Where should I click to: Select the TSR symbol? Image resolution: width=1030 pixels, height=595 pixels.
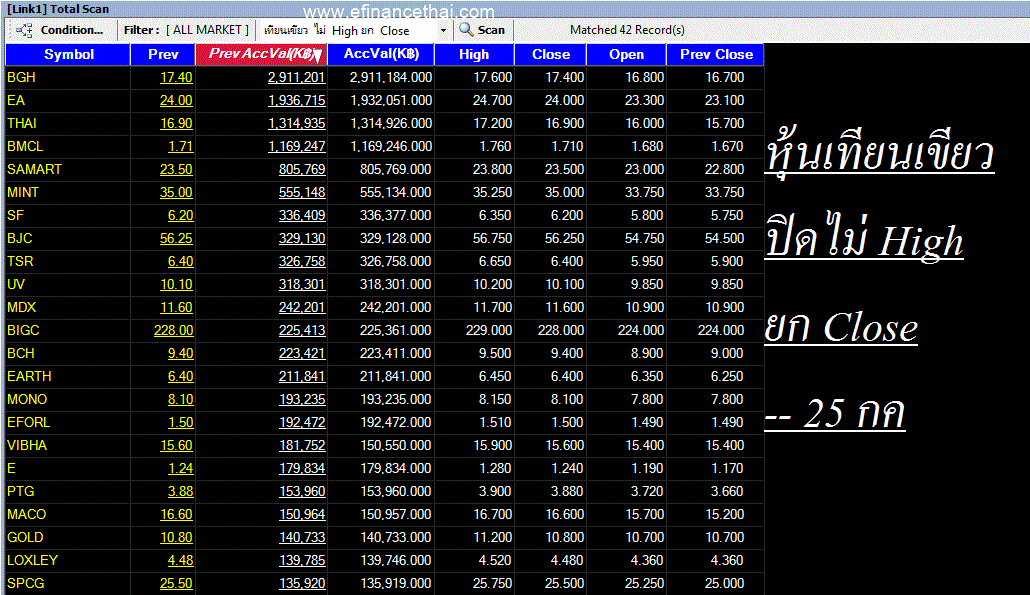point(20,261)
